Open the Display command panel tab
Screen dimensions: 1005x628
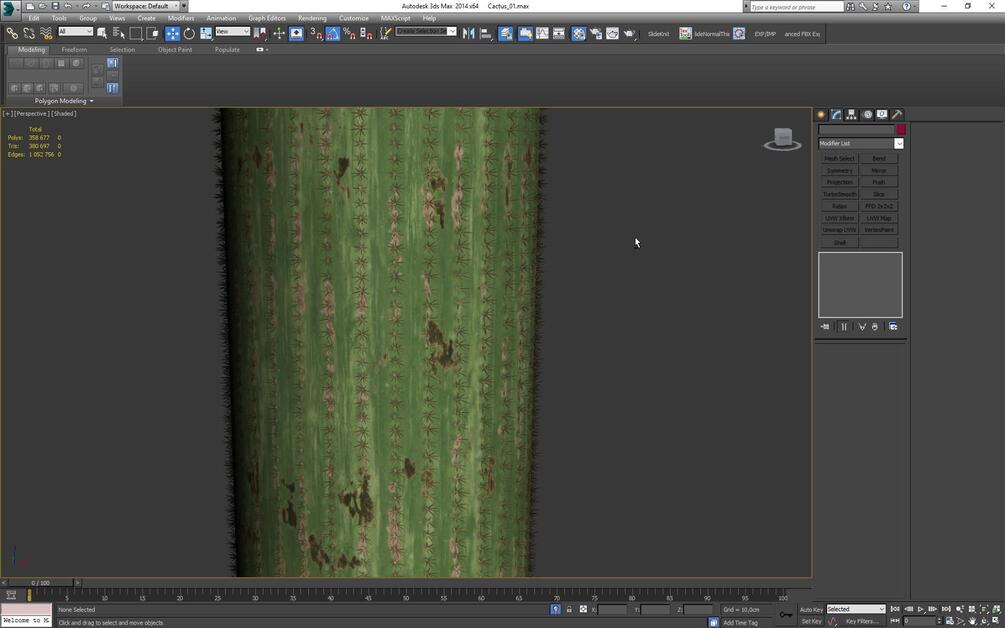882,114
